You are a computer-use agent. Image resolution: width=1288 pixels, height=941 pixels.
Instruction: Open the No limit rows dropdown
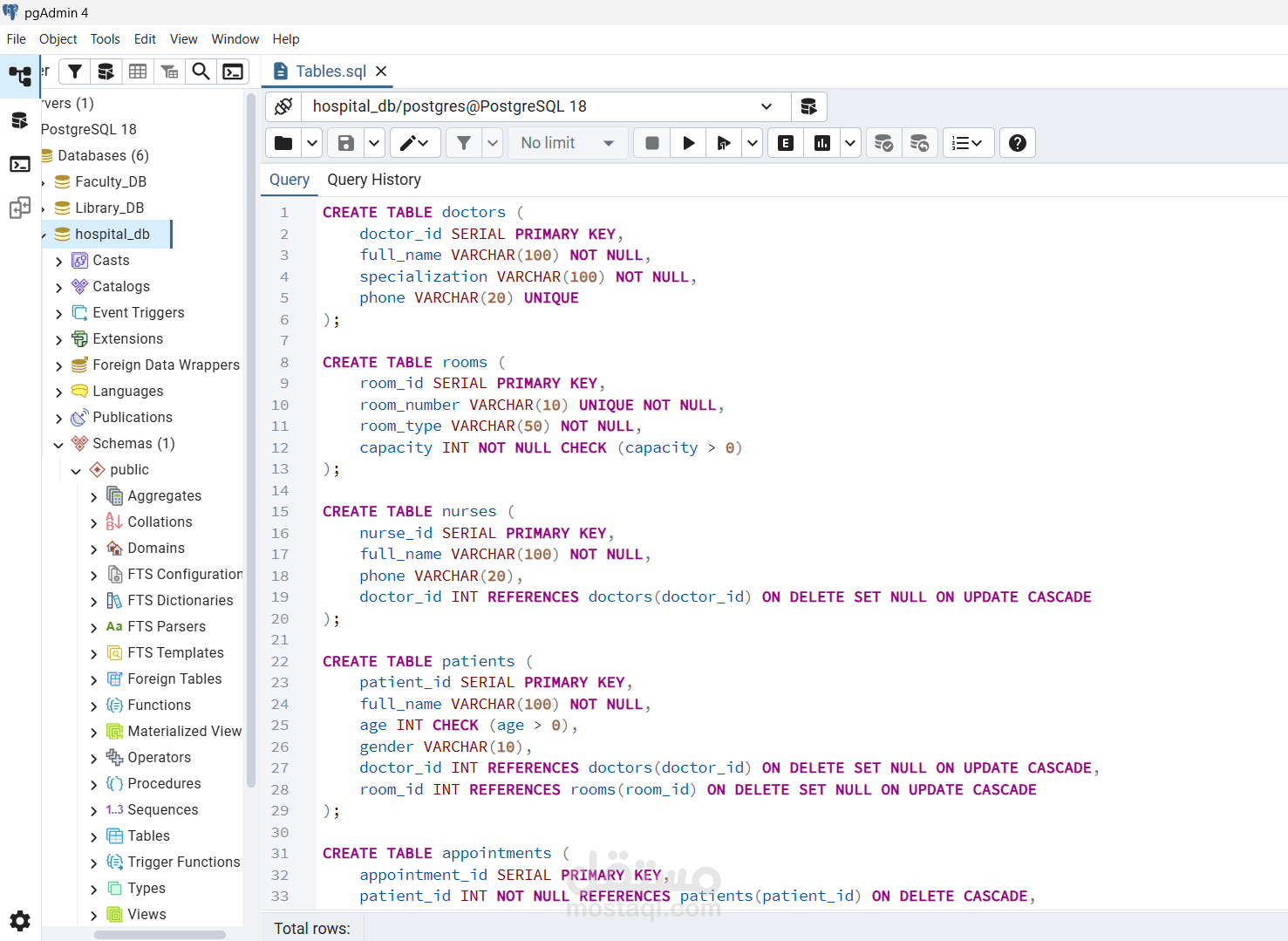pos(567,143)
